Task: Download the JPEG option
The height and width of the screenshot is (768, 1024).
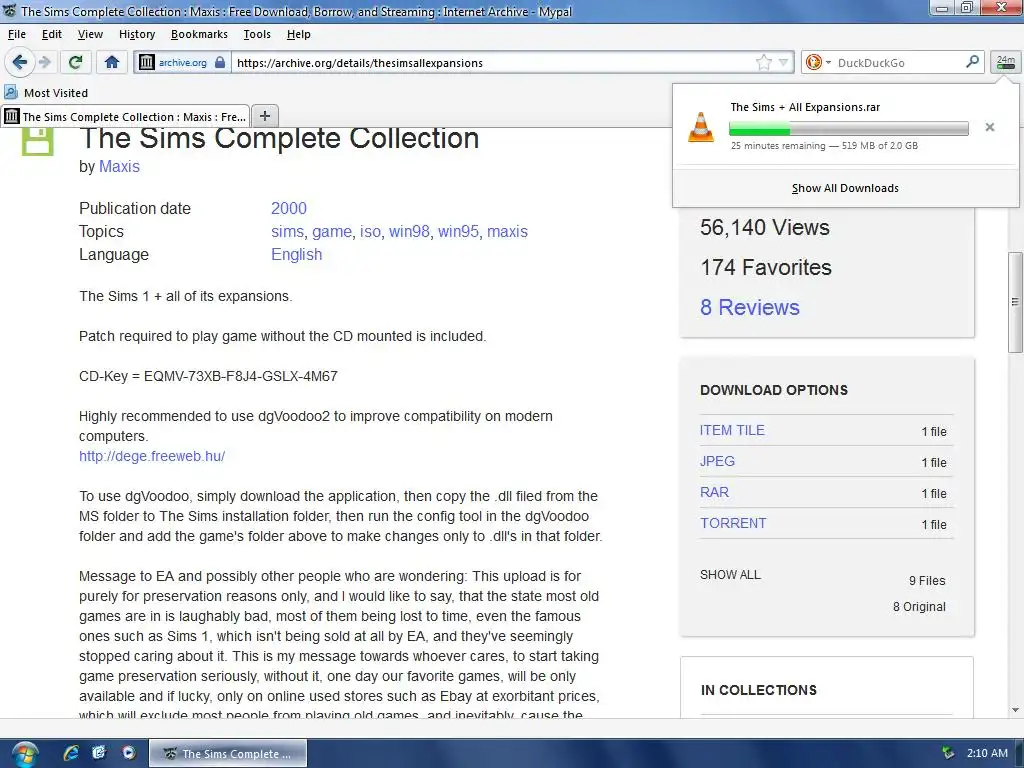Action: [717, 461]
